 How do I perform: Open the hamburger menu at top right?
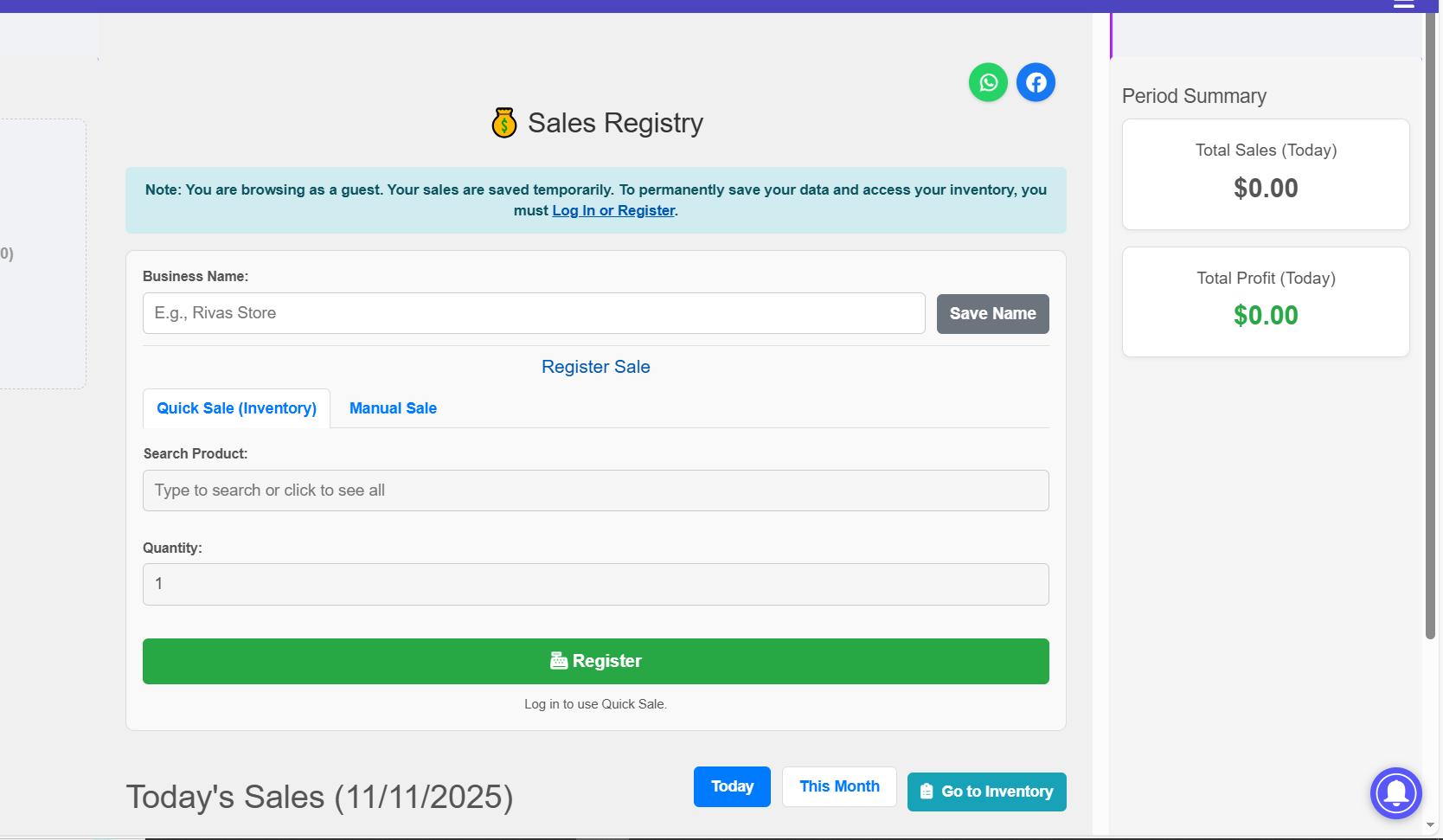pyautogui.click(x=1403, y=4)
